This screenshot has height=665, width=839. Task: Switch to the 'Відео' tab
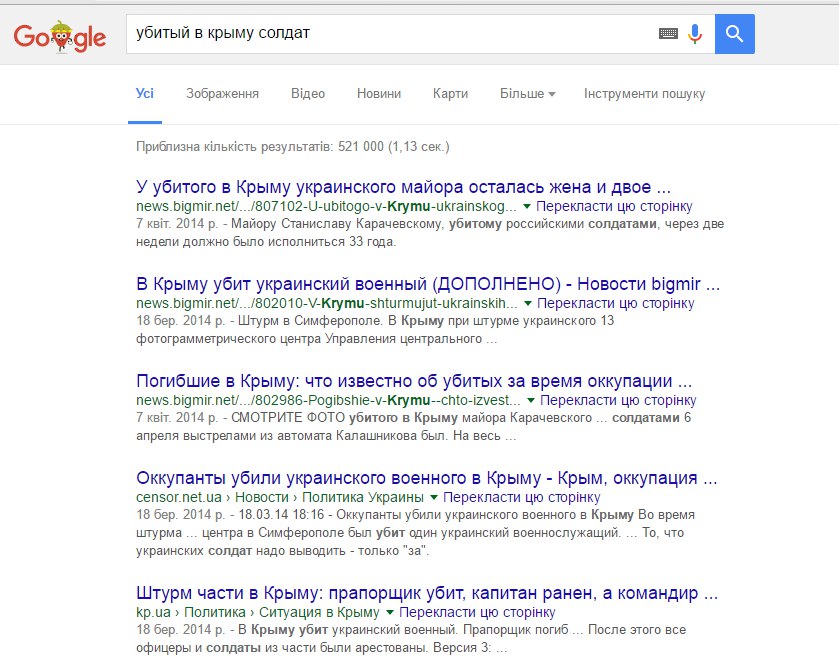tap(308, 94)
